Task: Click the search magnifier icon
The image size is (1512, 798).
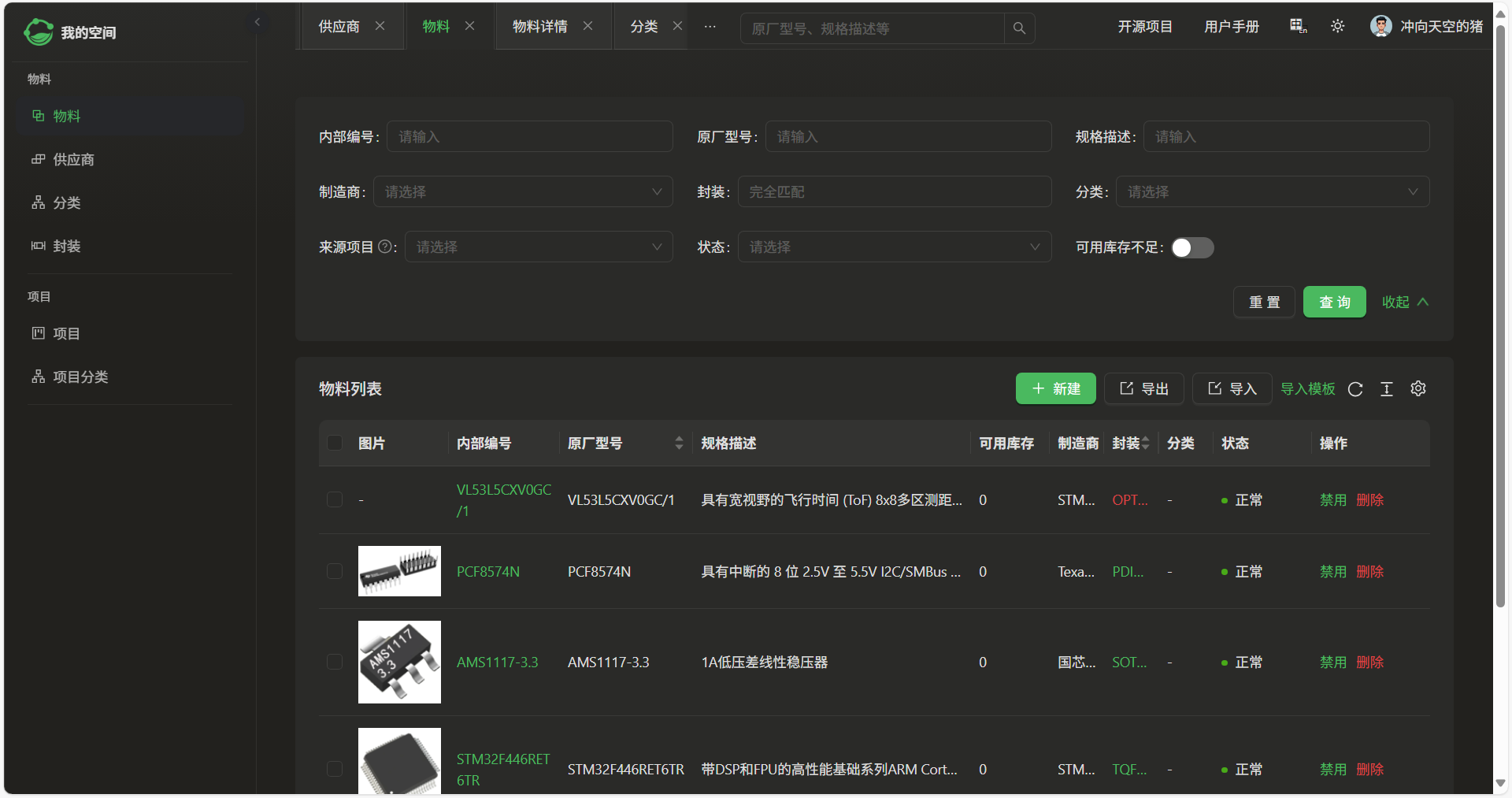Action: [x=1019, y=28]
